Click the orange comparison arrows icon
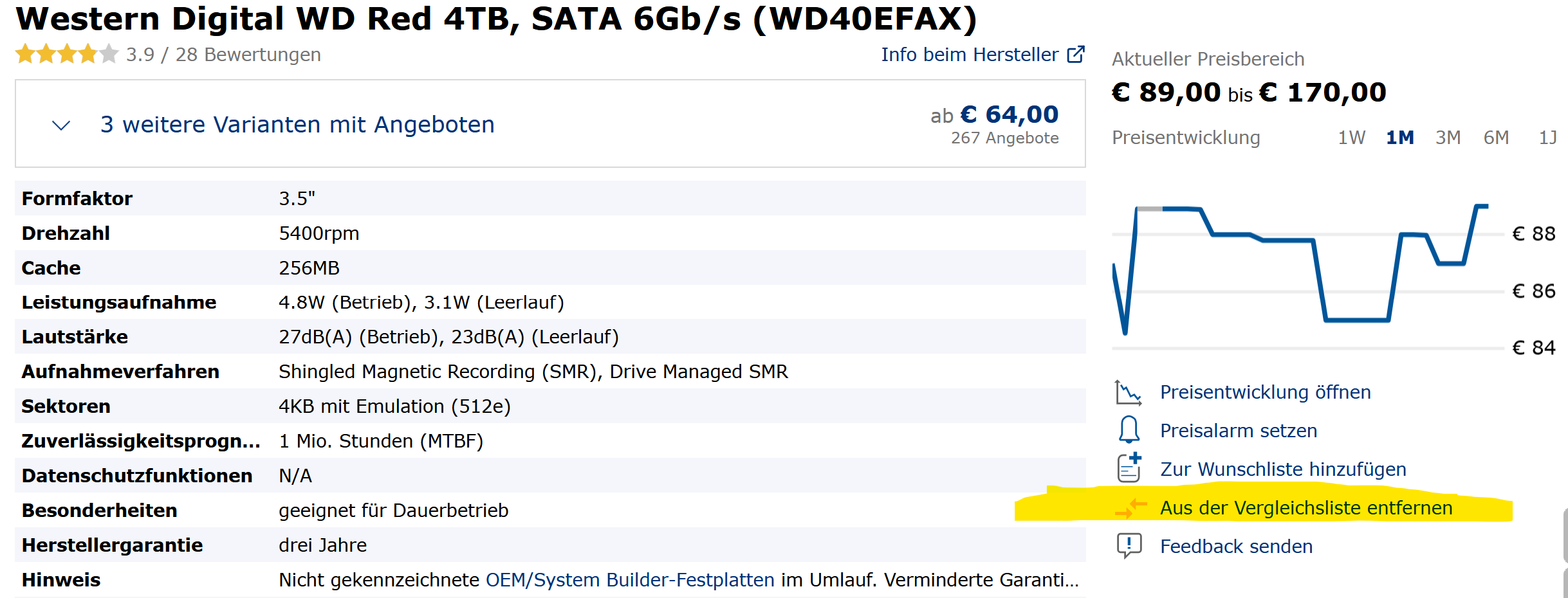1568x598 pixels. coord(1130,508)
